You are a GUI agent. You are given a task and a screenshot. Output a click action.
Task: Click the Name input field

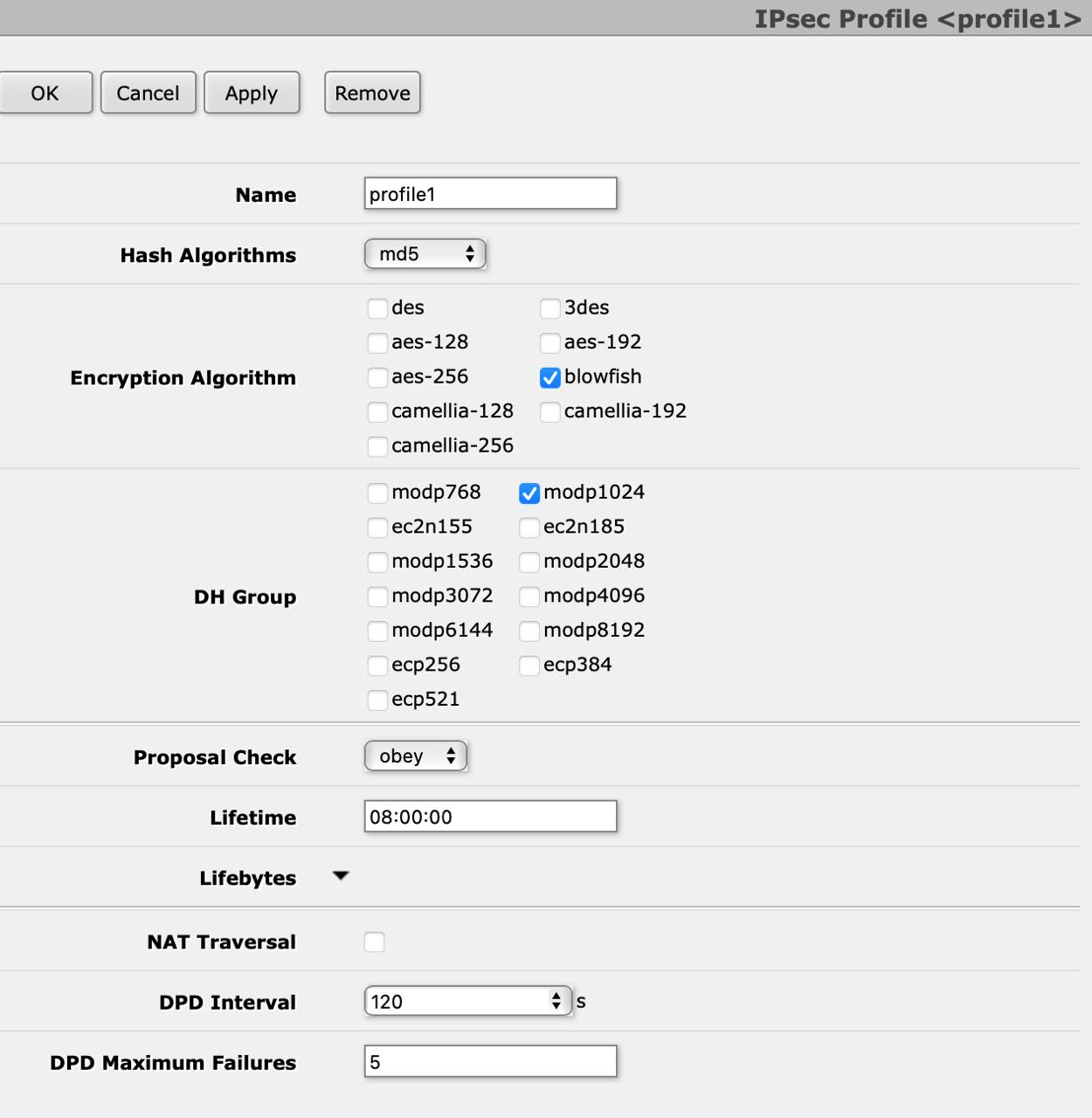click(x=490, y=194)
